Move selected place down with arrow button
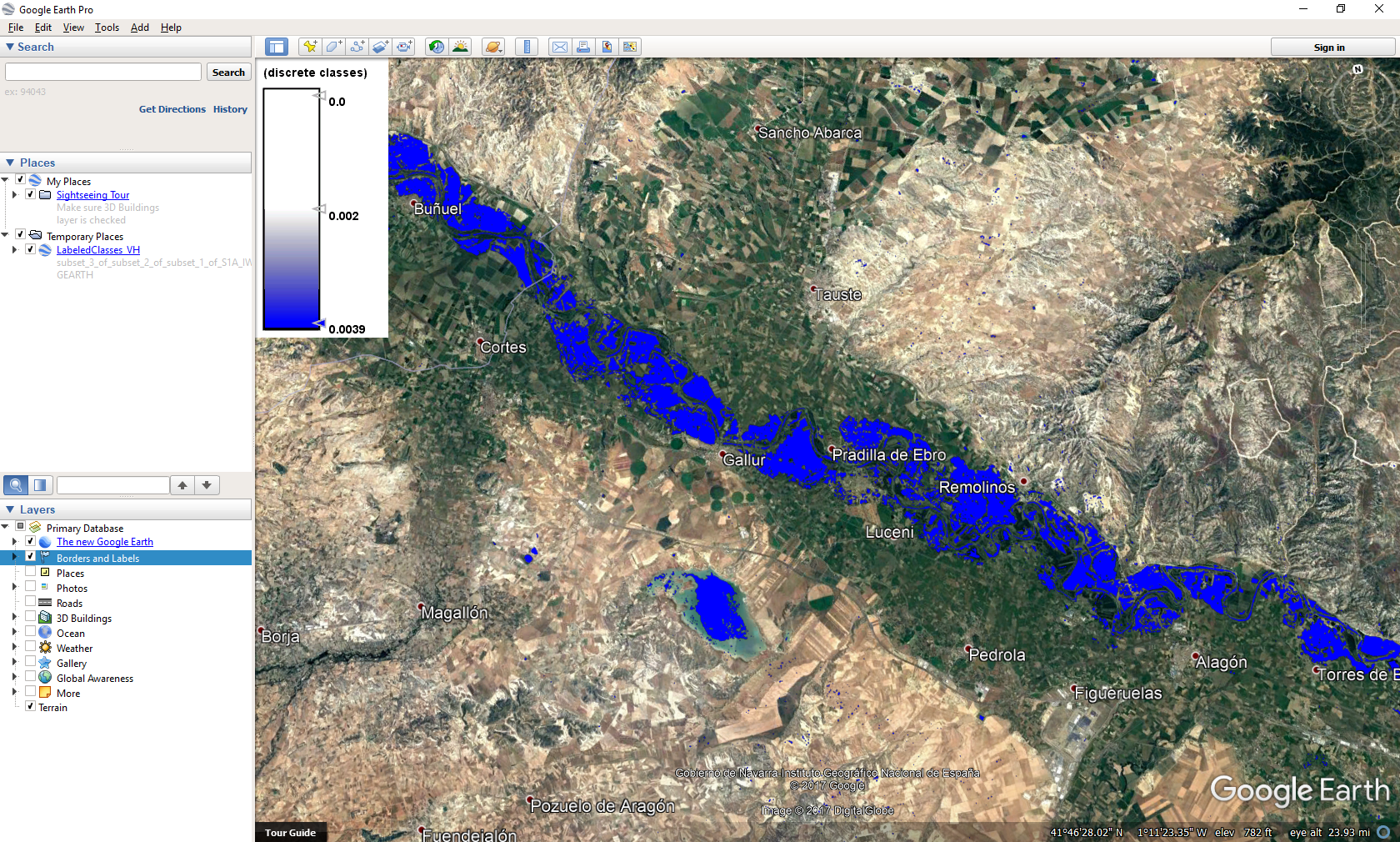This screenshot has height=842, width=1400. [207, 485]
